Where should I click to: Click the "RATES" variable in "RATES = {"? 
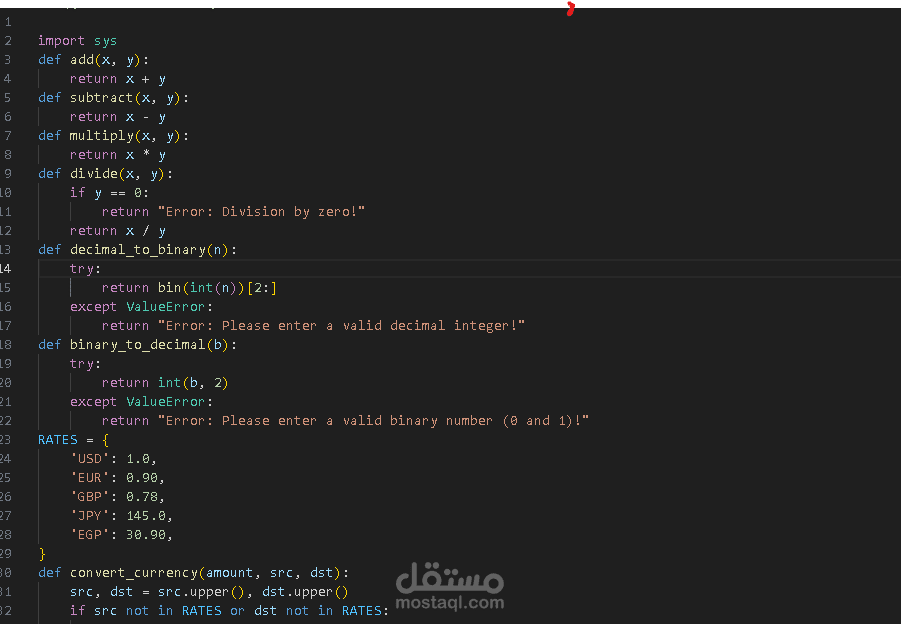coord(57,440)
